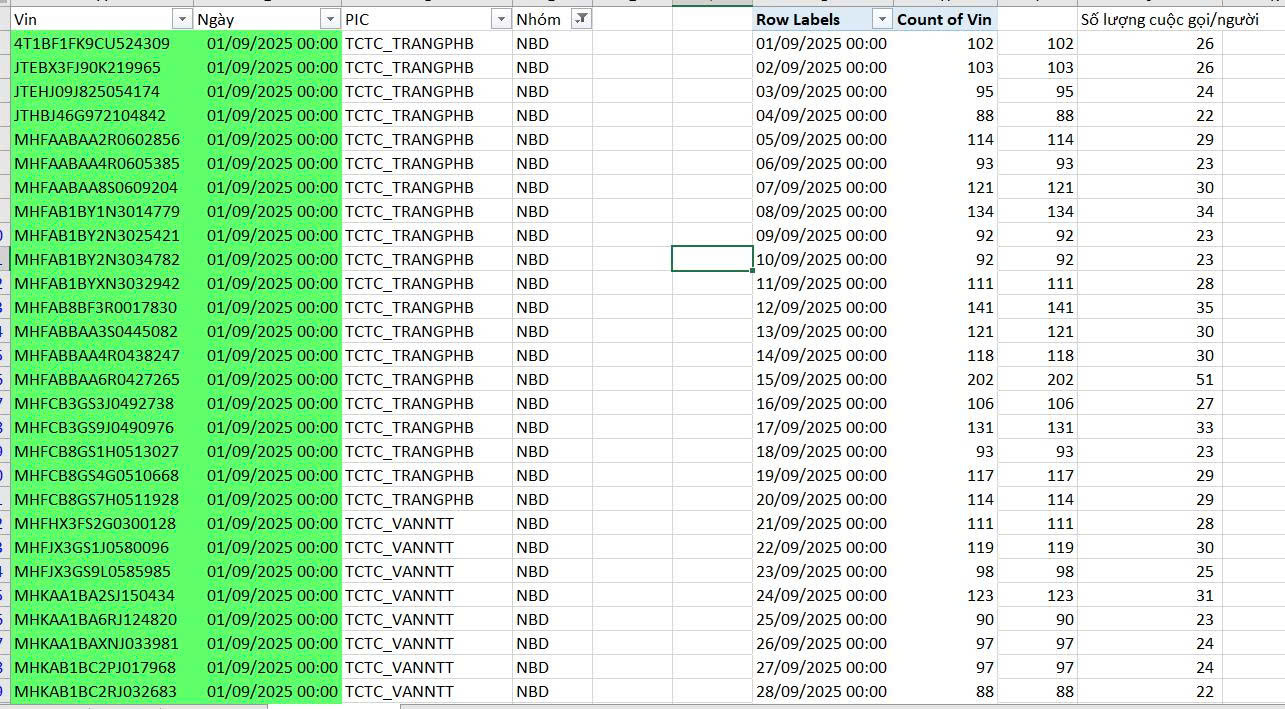Select cell with Vin MHKAA1BA2SJ150434

click(x=101, y=595)
